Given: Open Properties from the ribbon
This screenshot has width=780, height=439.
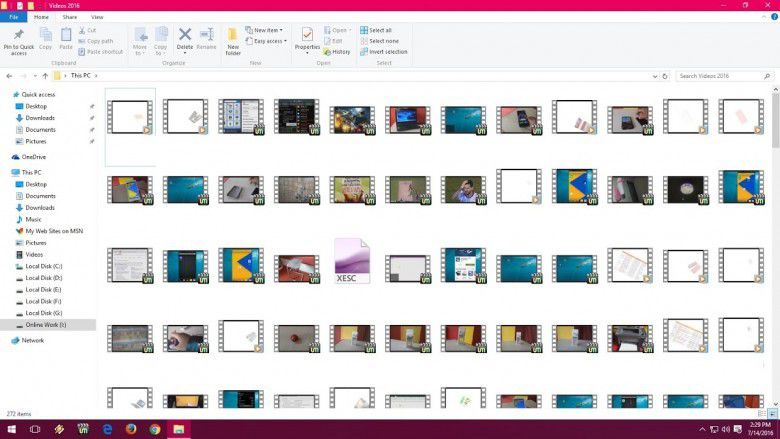Looking at the screenshot, I should click(x=307, y=38).
